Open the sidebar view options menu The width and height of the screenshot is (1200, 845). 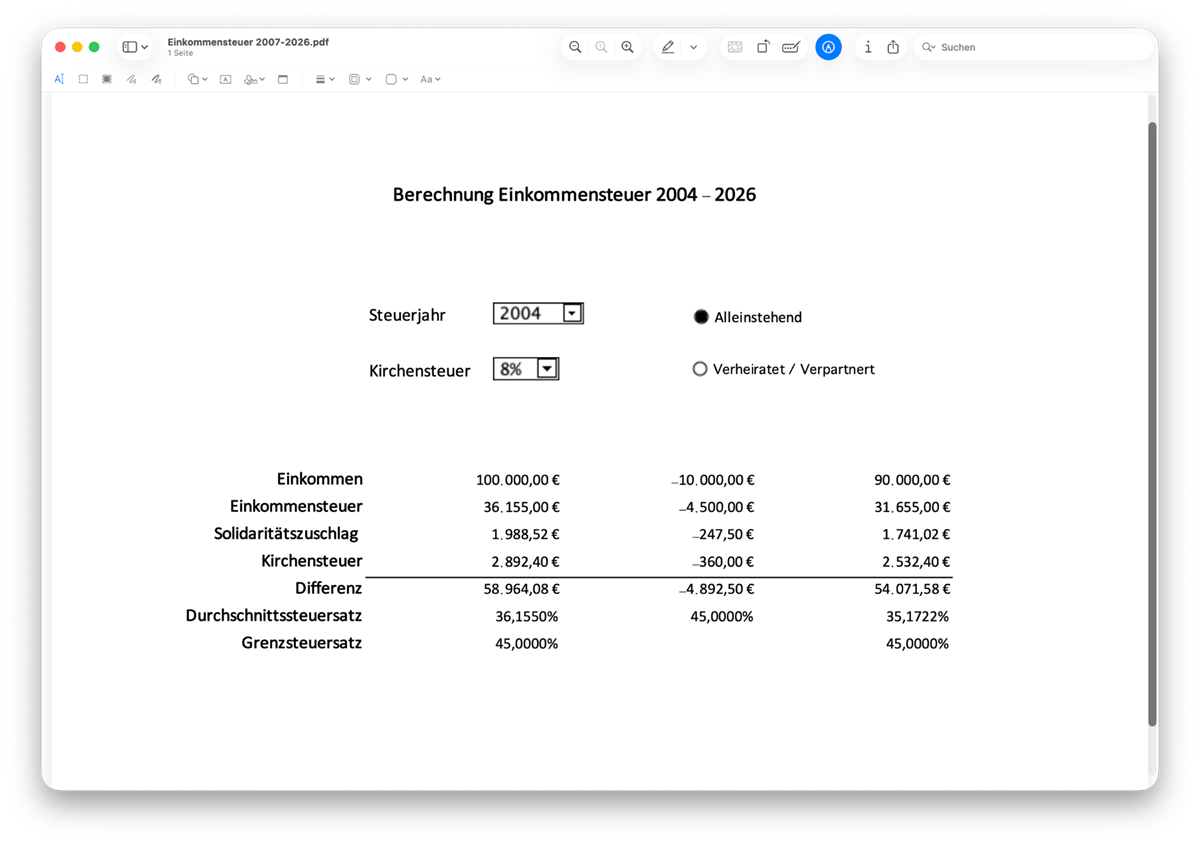click(135, 47)
